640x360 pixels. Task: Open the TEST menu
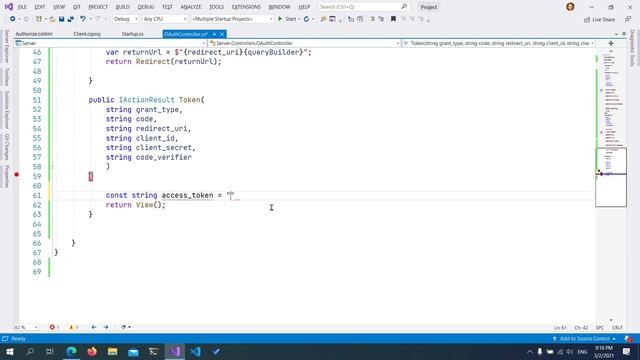tap(167, 7)
